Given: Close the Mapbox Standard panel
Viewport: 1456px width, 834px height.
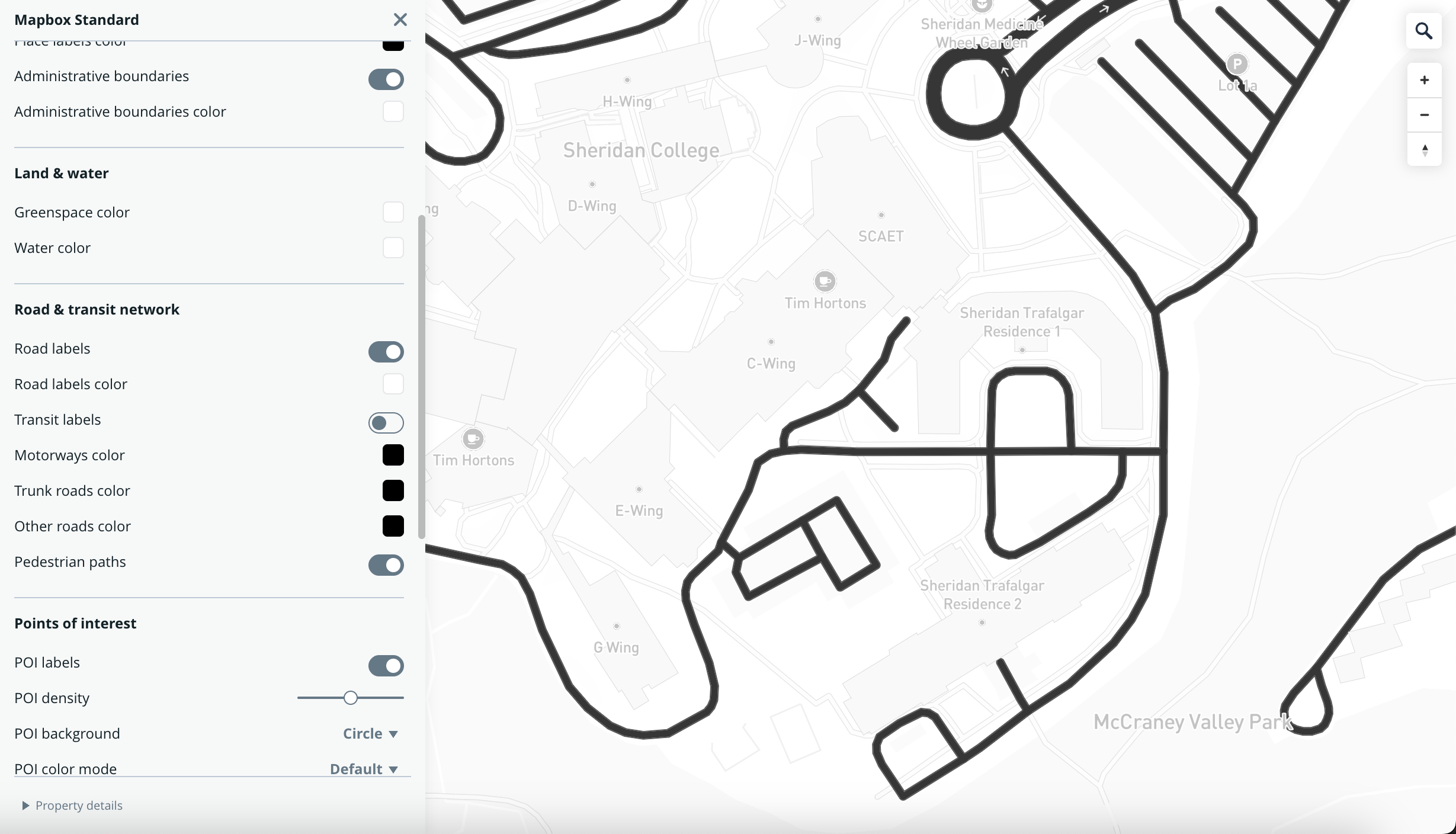Looking at the screenshot, I should point(400,20).
